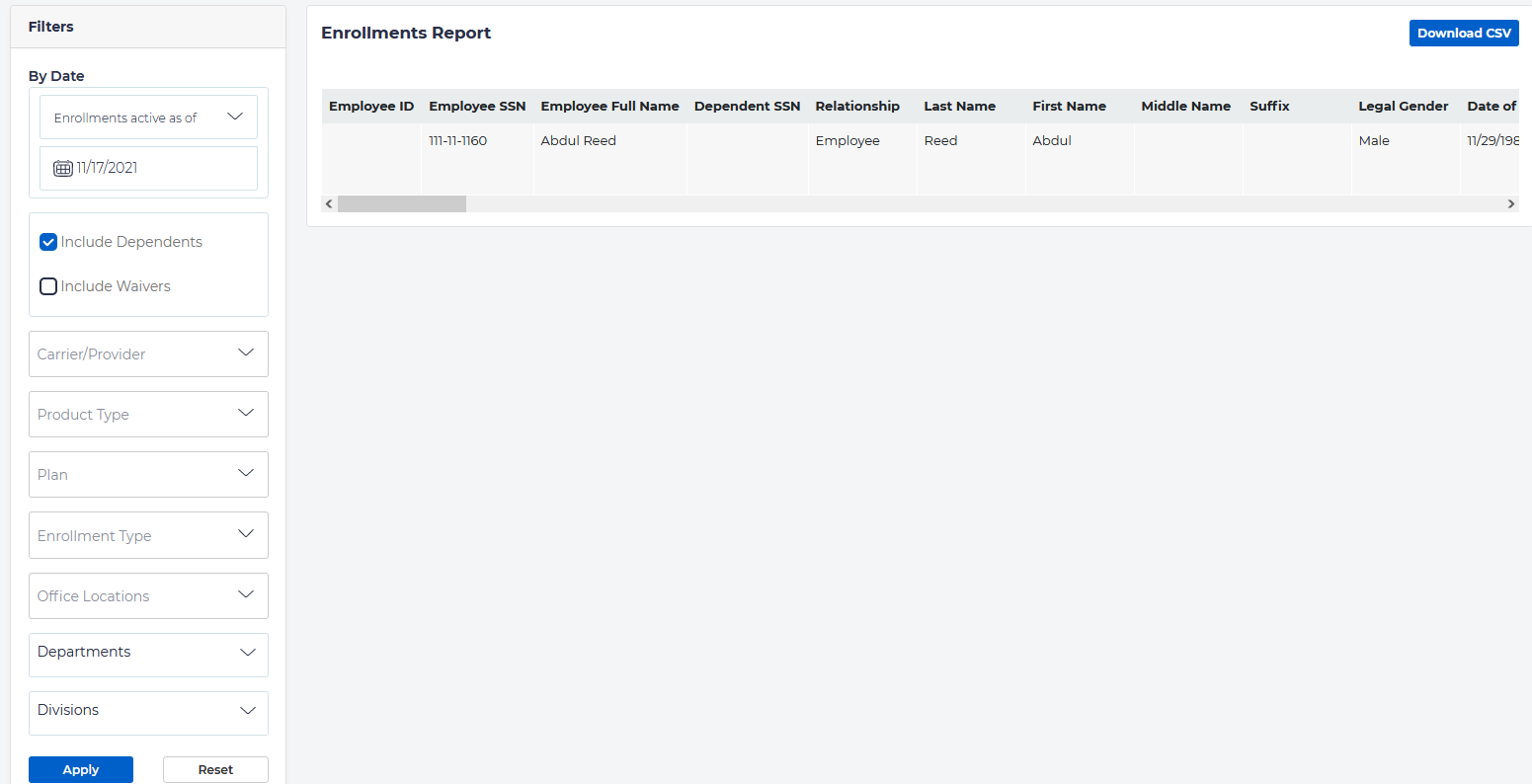Image resolution: width=1532 pixels, height=784 pixels.
Task: Click the horizontal scrollbar thumb in the report
Action: coord(401,203)
